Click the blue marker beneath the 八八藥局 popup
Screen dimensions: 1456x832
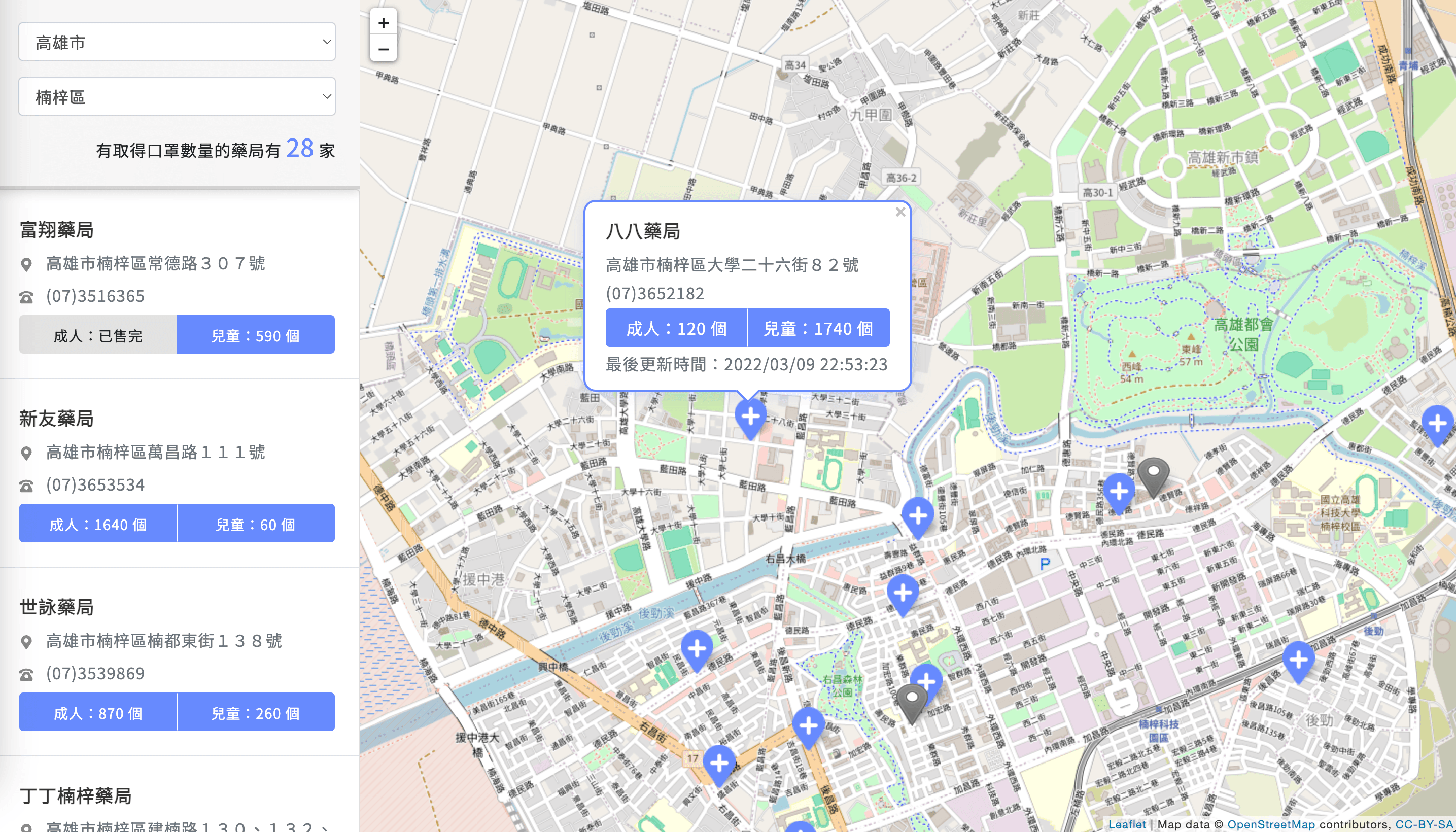pos(750,420)
